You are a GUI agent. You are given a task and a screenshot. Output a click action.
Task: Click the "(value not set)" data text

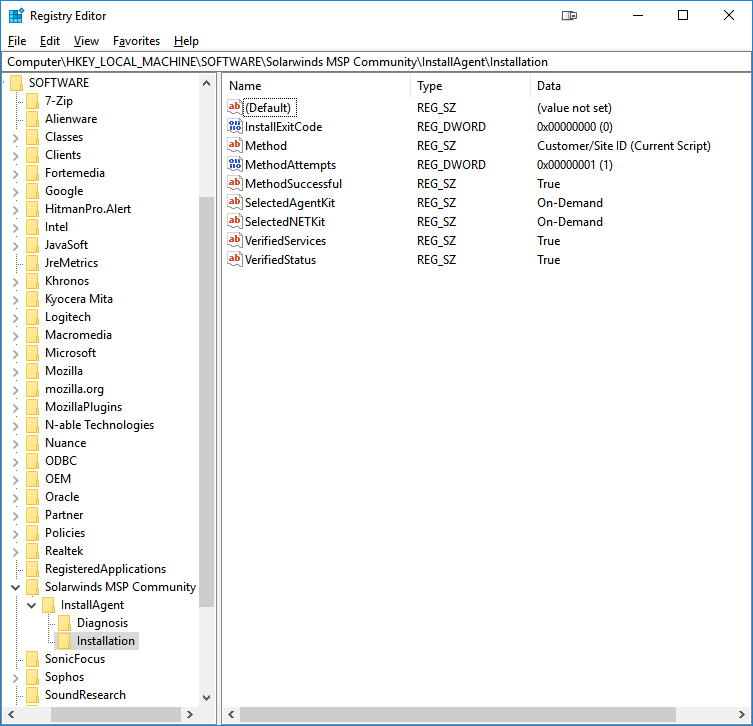pyautogui.click(x=574, y=108)
